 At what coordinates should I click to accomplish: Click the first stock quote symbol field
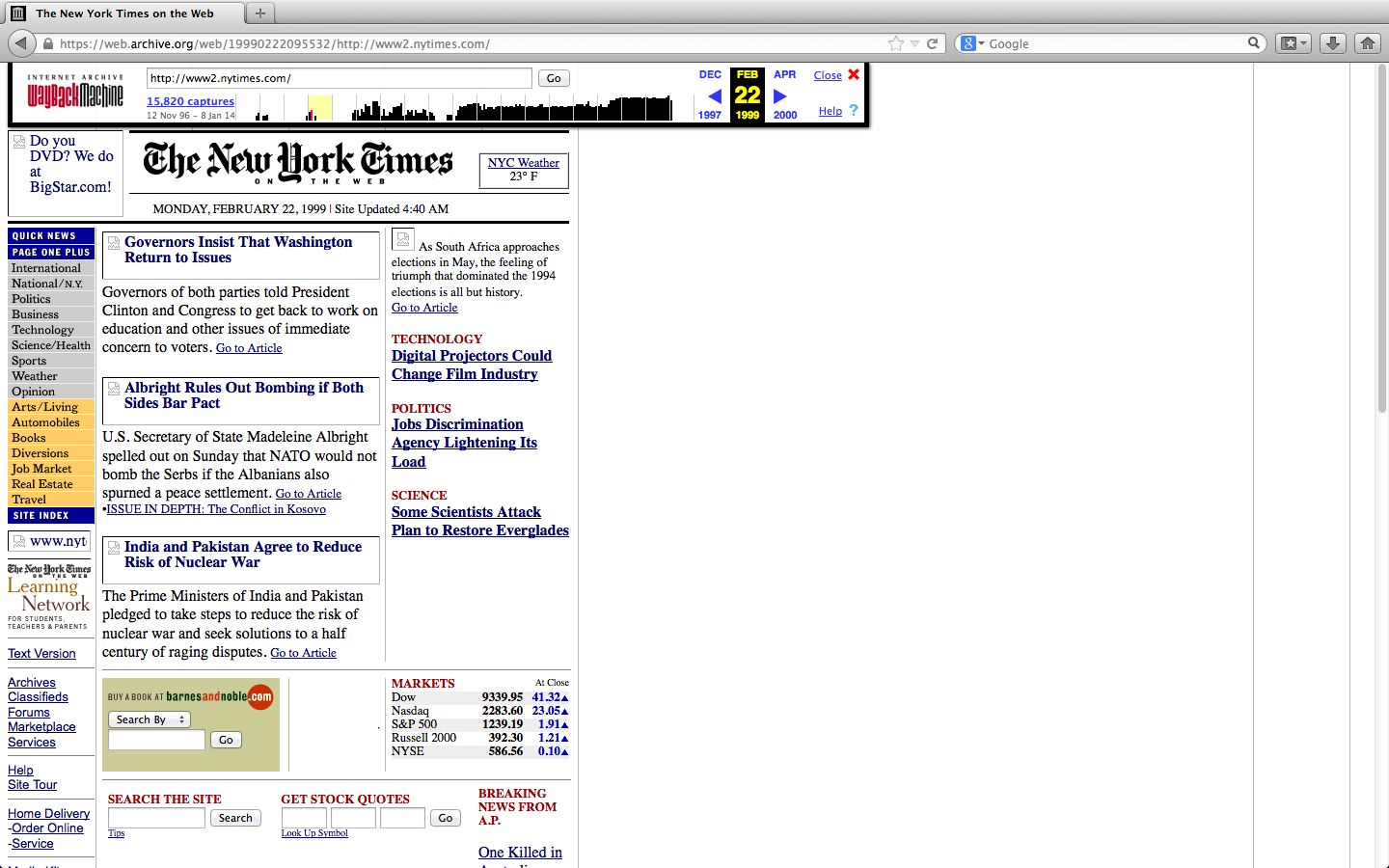click(x=304, y=818)
